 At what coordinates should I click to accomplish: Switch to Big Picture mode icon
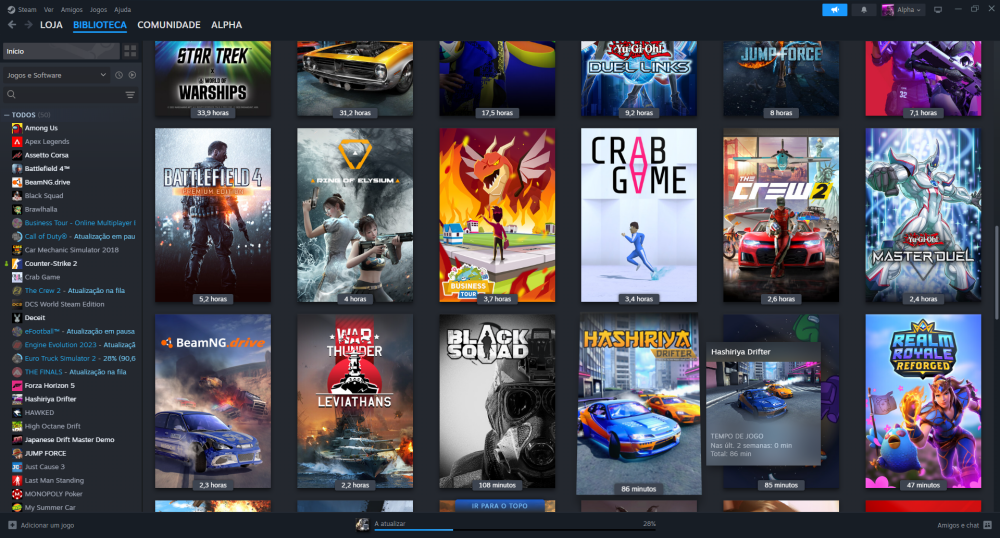pyautogui.click(x=938, y=9)
